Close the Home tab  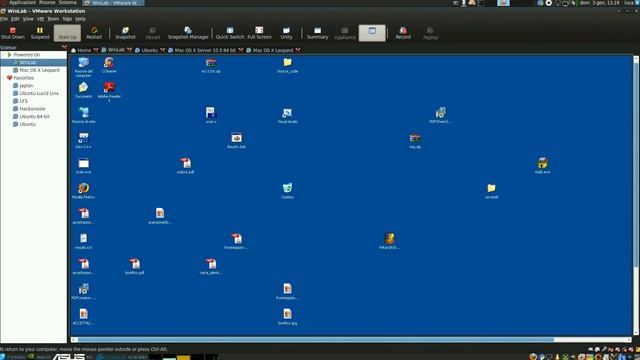(96, 50)
